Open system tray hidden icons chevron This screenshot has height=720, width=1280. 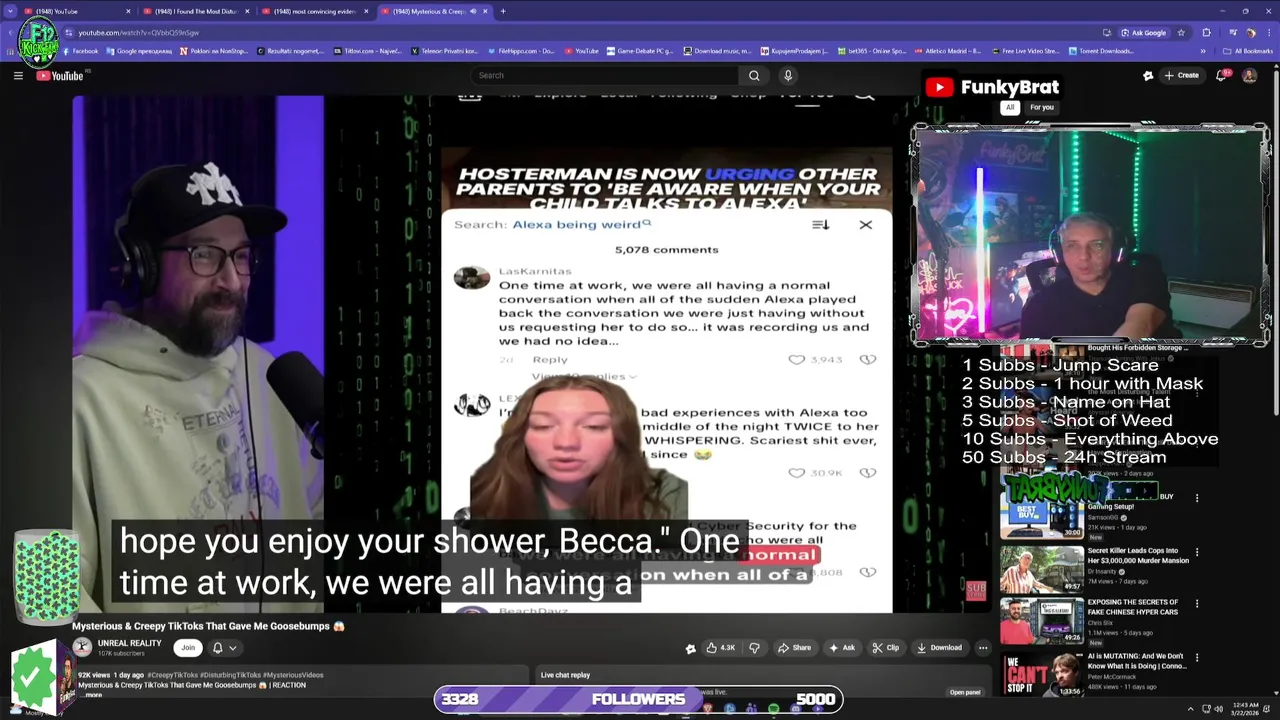[1190, 709]
